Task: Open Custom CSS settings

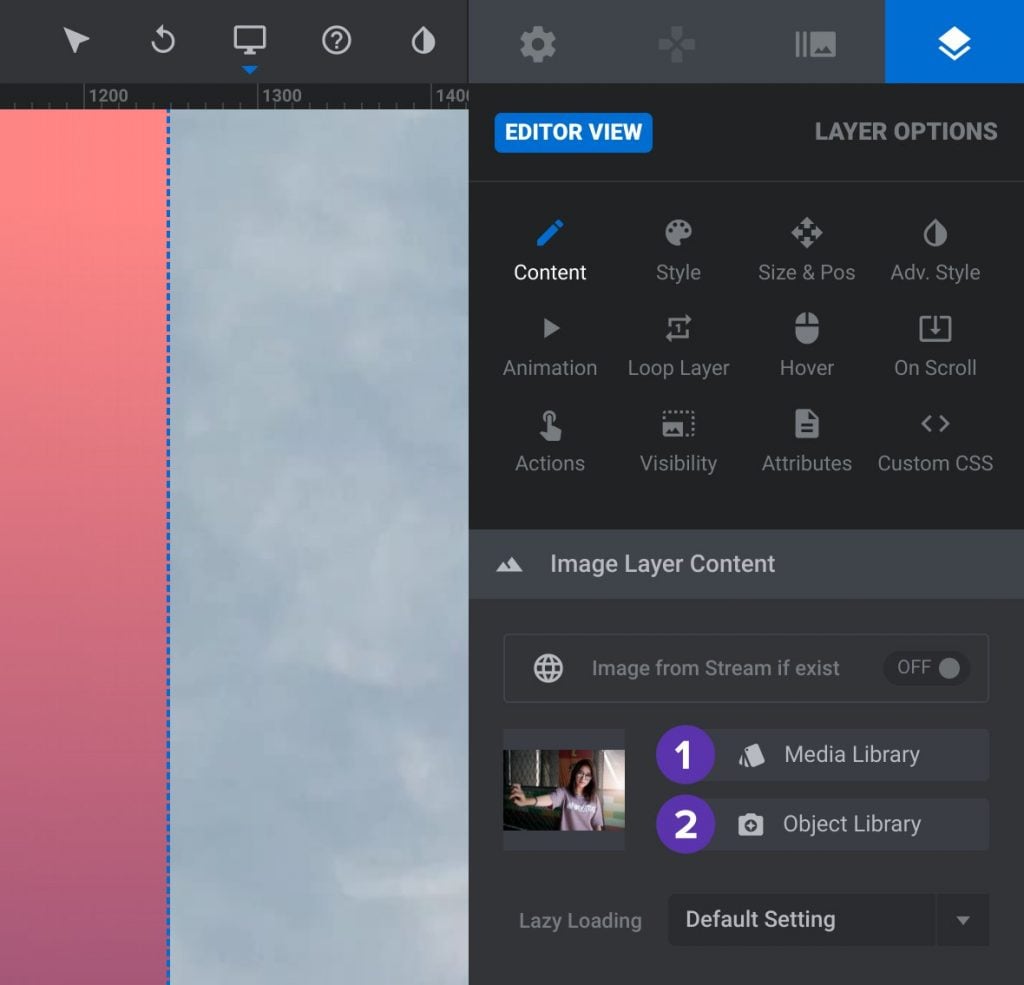Action: [x=934, y=440]
